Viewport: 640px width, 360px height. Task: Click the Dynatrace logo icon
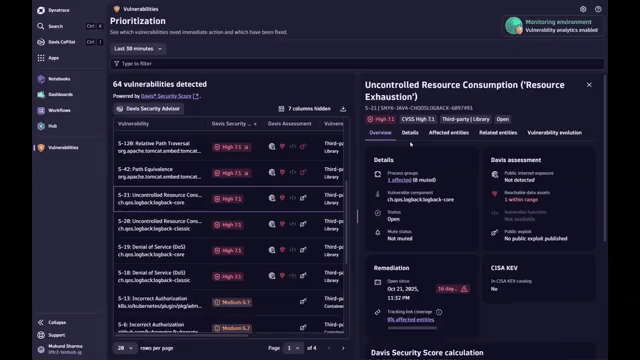tap(41, 10)
